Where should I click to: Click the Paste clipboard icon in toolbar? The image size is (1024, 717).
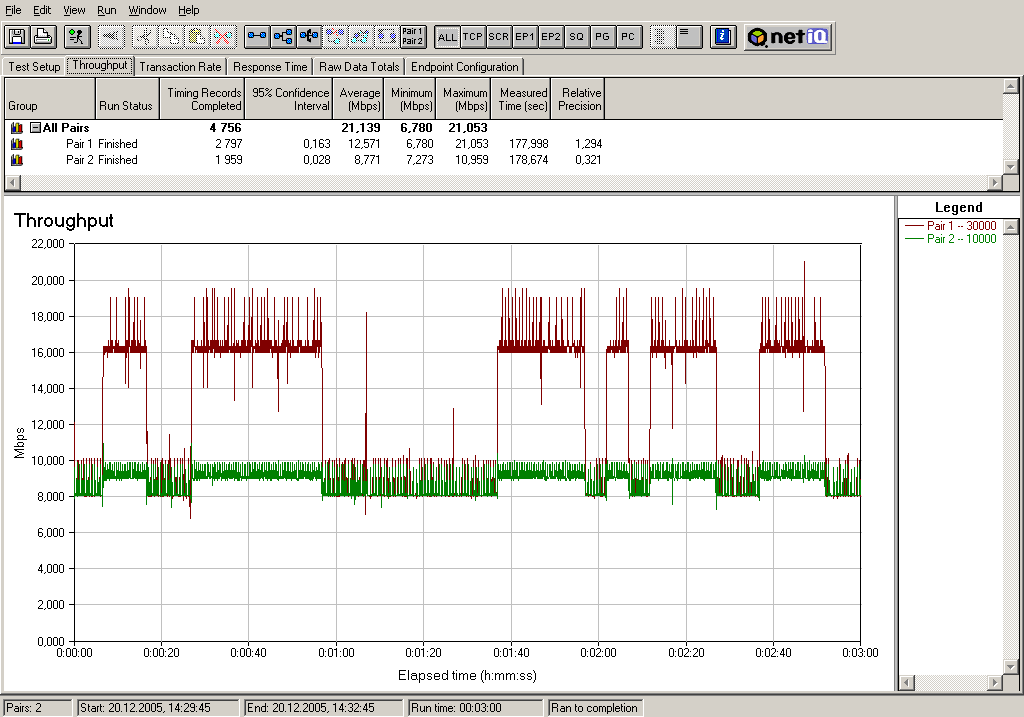(x=197, y=37)
